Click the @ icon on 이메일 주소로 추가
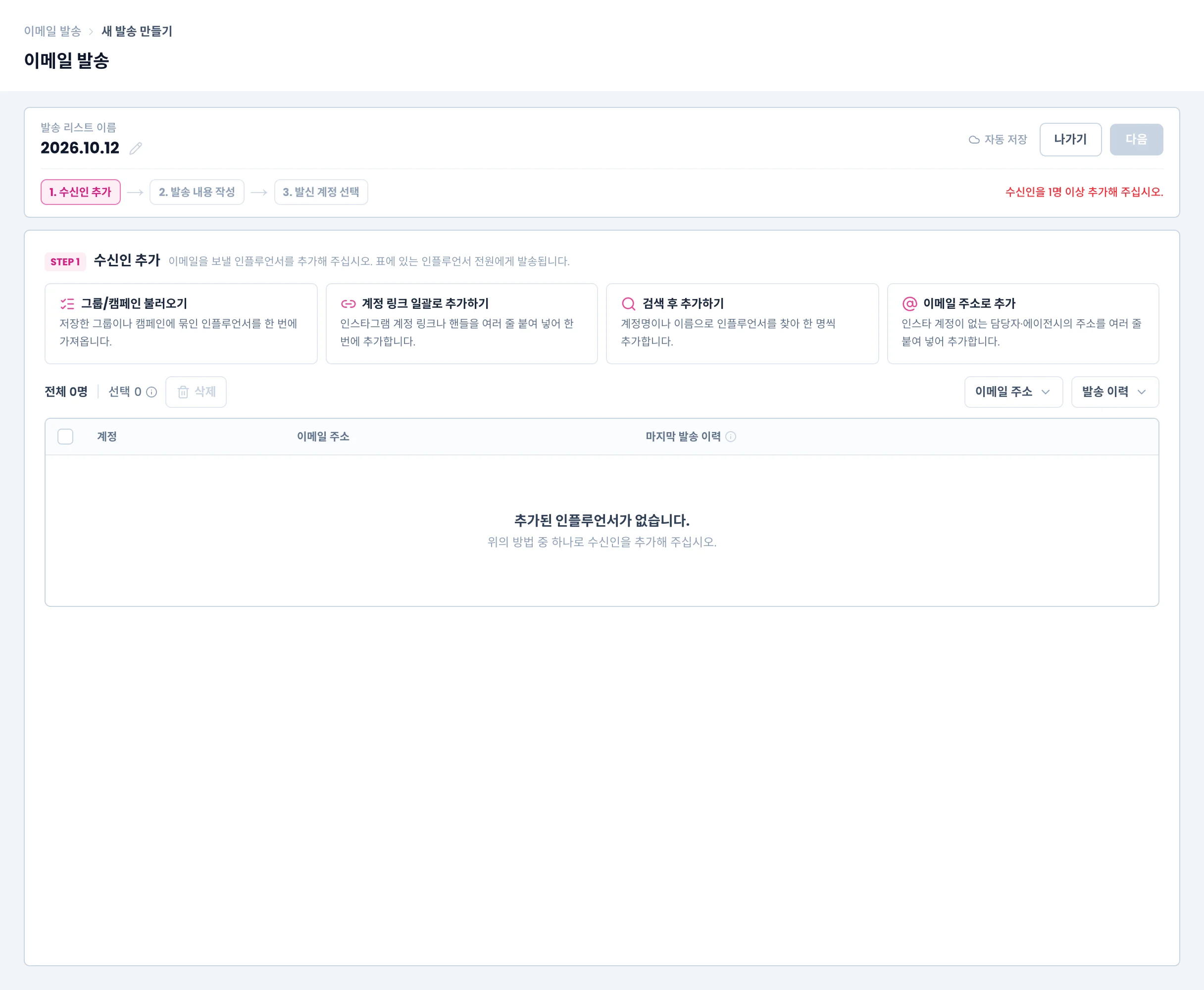This screenshot has height=990, width=1204. [910, 304]
